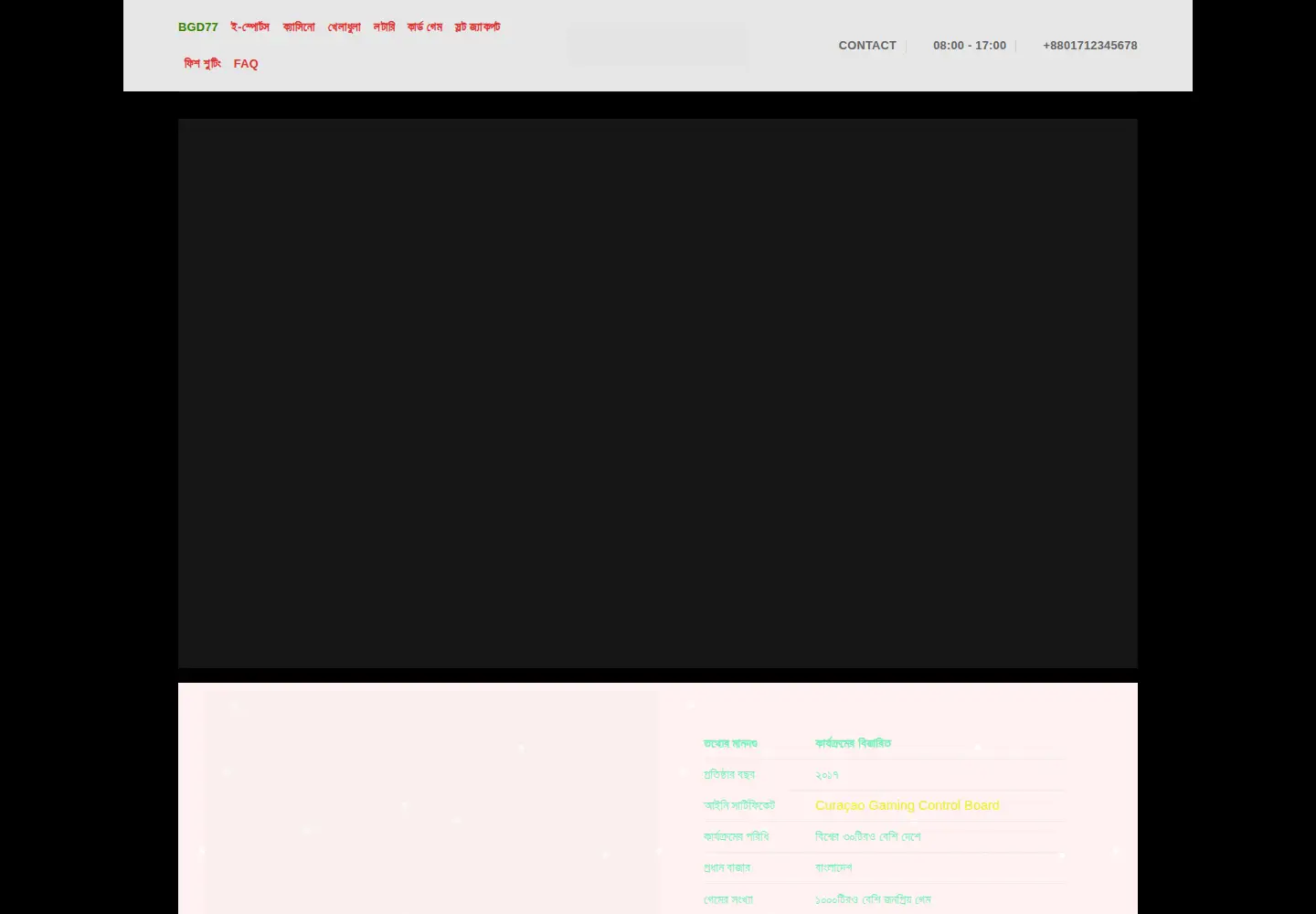Click the কার্যক্রমের পরিধি row label
Image resolution: width=1316 pixels, height=914 pixels.
(x=737, y=836)
